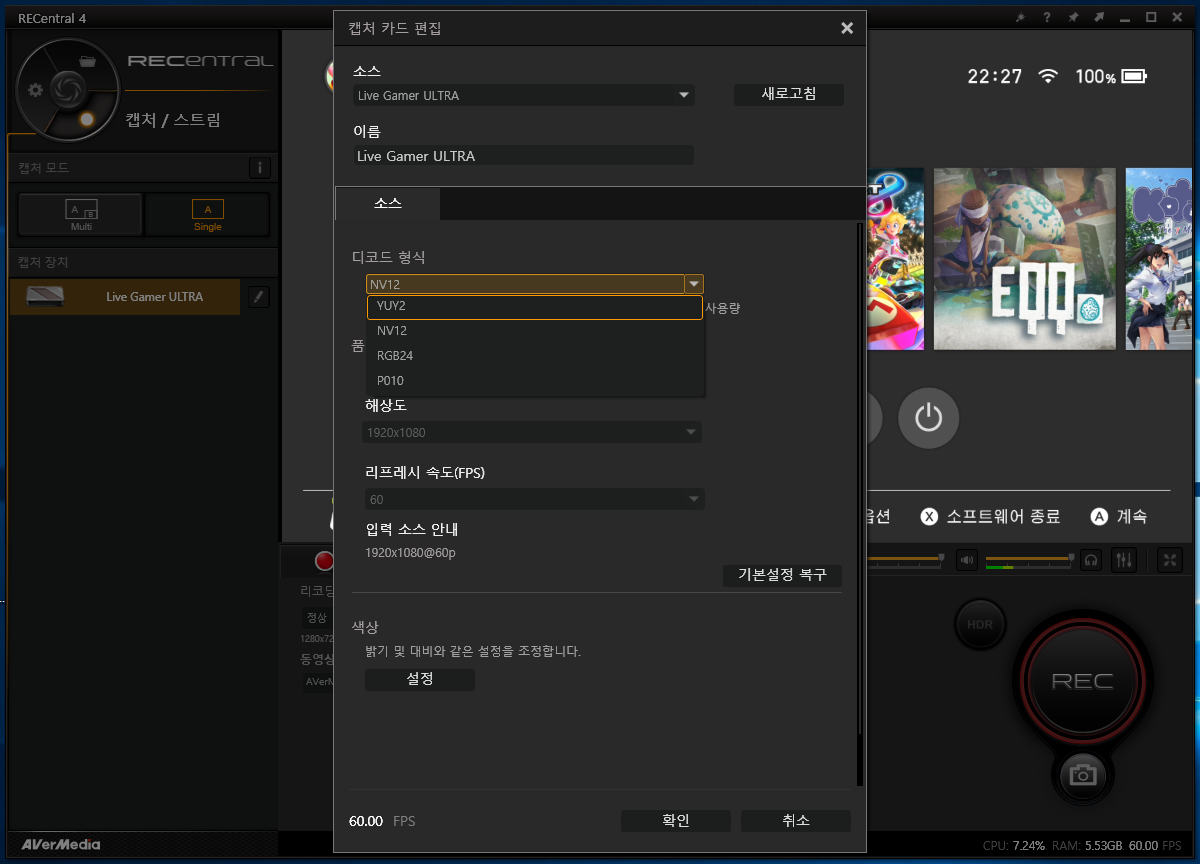Start recording with the big REC button
1200x864 pixels.
coord(1082,682)
